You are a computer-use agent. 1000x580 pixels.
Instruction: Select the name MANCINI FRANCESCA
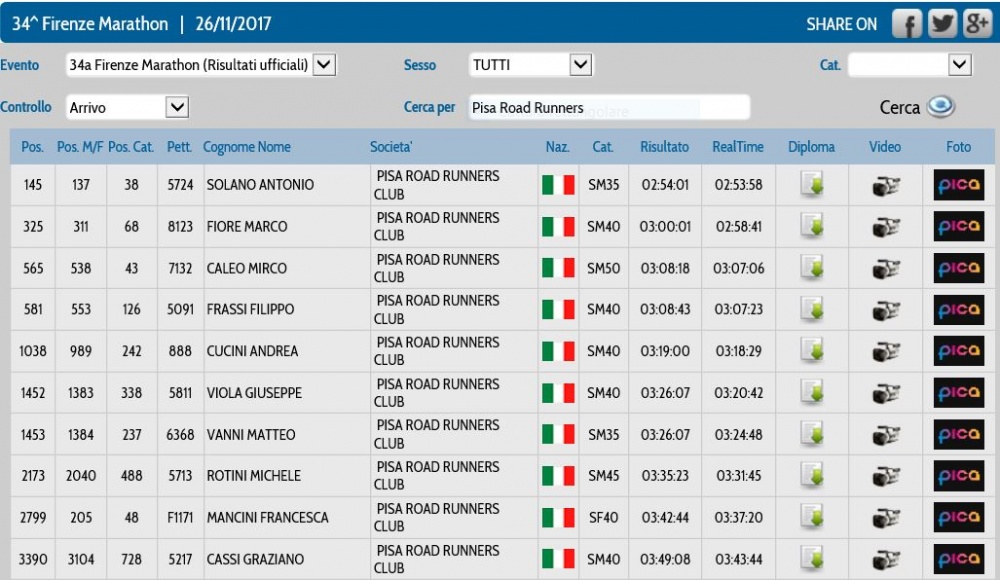(x=267, y=517)
